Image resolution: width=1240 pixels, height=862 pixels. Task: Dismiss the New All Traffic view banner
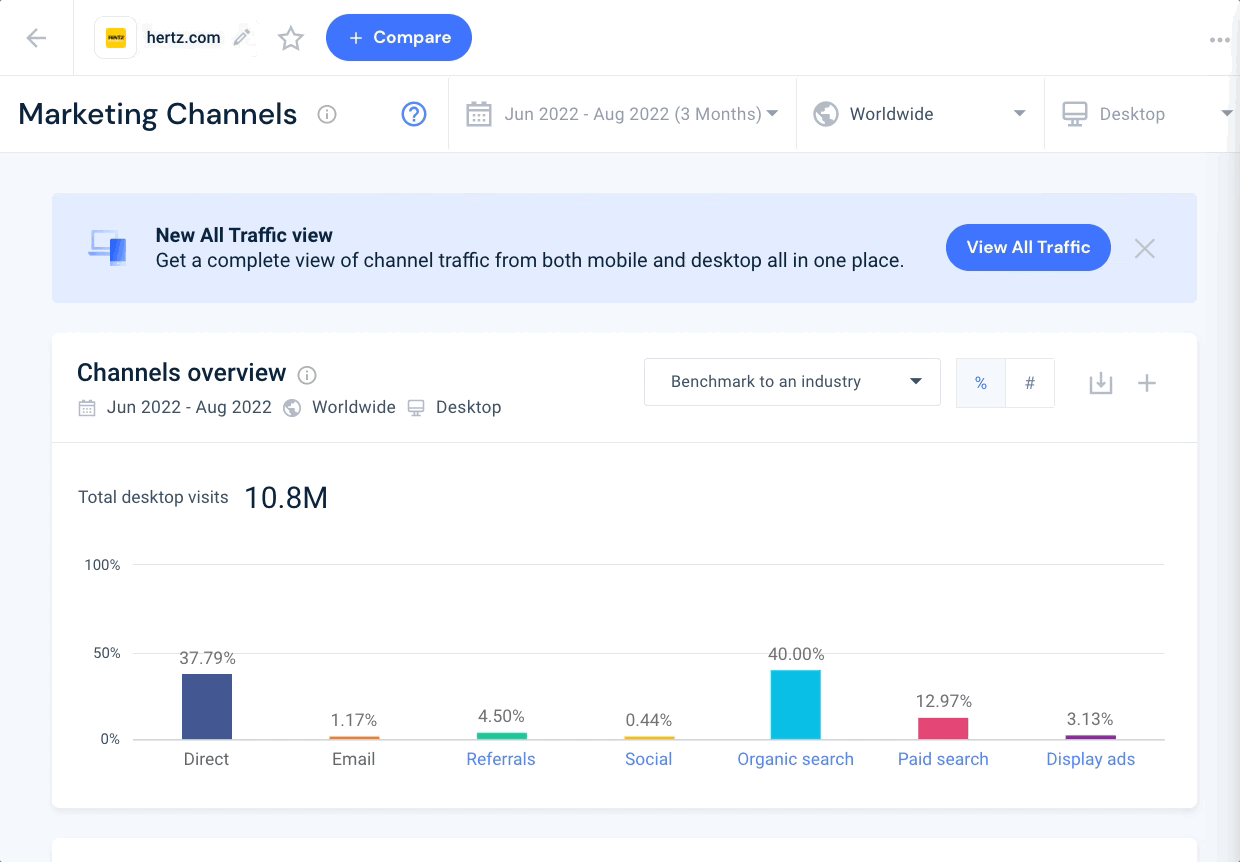click(x=1145, y=248)
